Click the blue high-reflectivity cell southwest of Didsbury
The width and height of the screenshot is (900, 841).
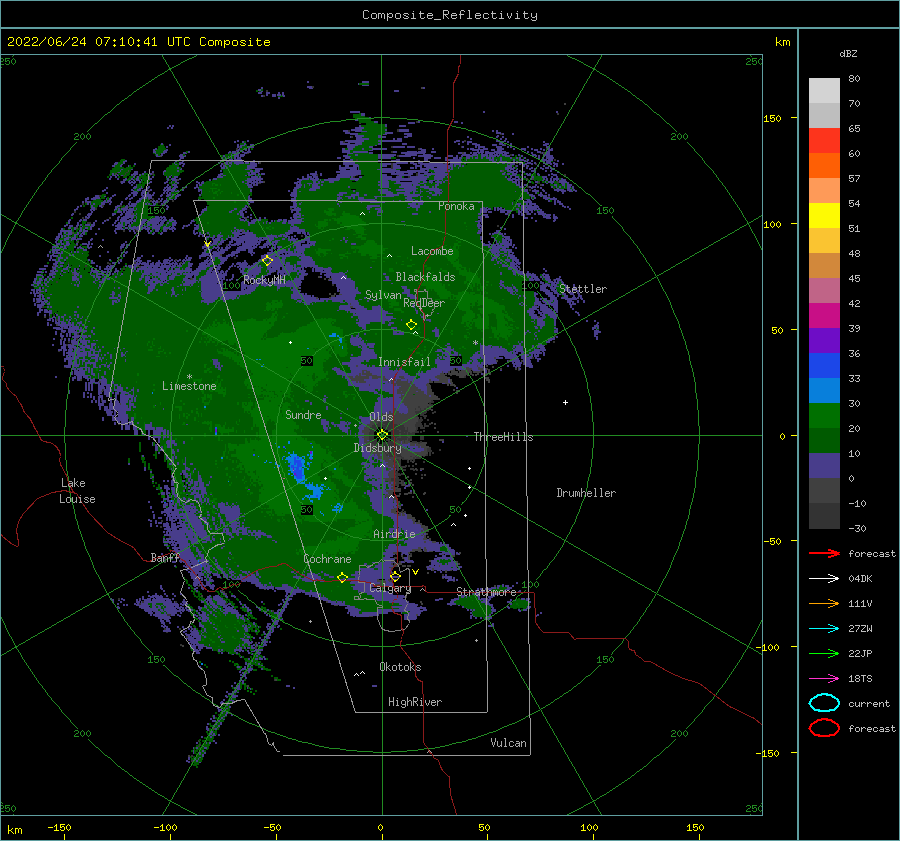coord(297,466)
